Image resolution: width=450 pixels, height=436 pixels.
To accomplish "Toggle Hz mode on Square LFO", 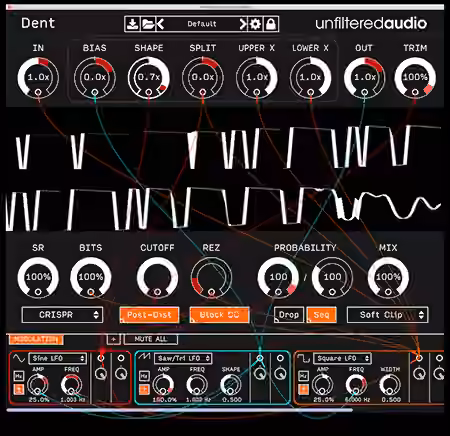I will [x=303, y=376].
